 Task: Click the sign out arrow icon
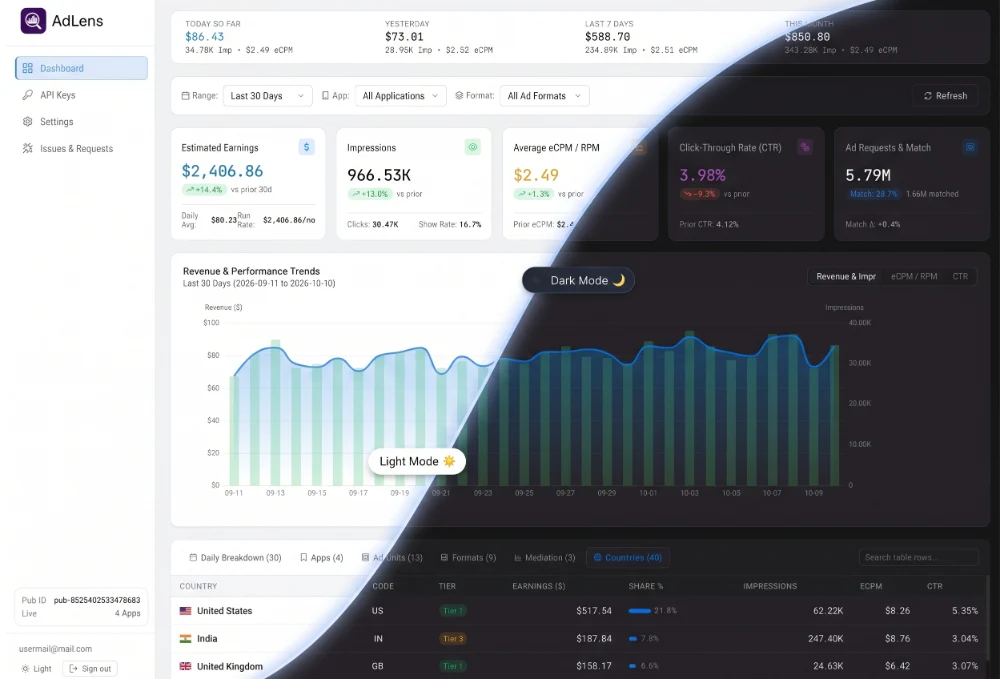tap(73, 669)
